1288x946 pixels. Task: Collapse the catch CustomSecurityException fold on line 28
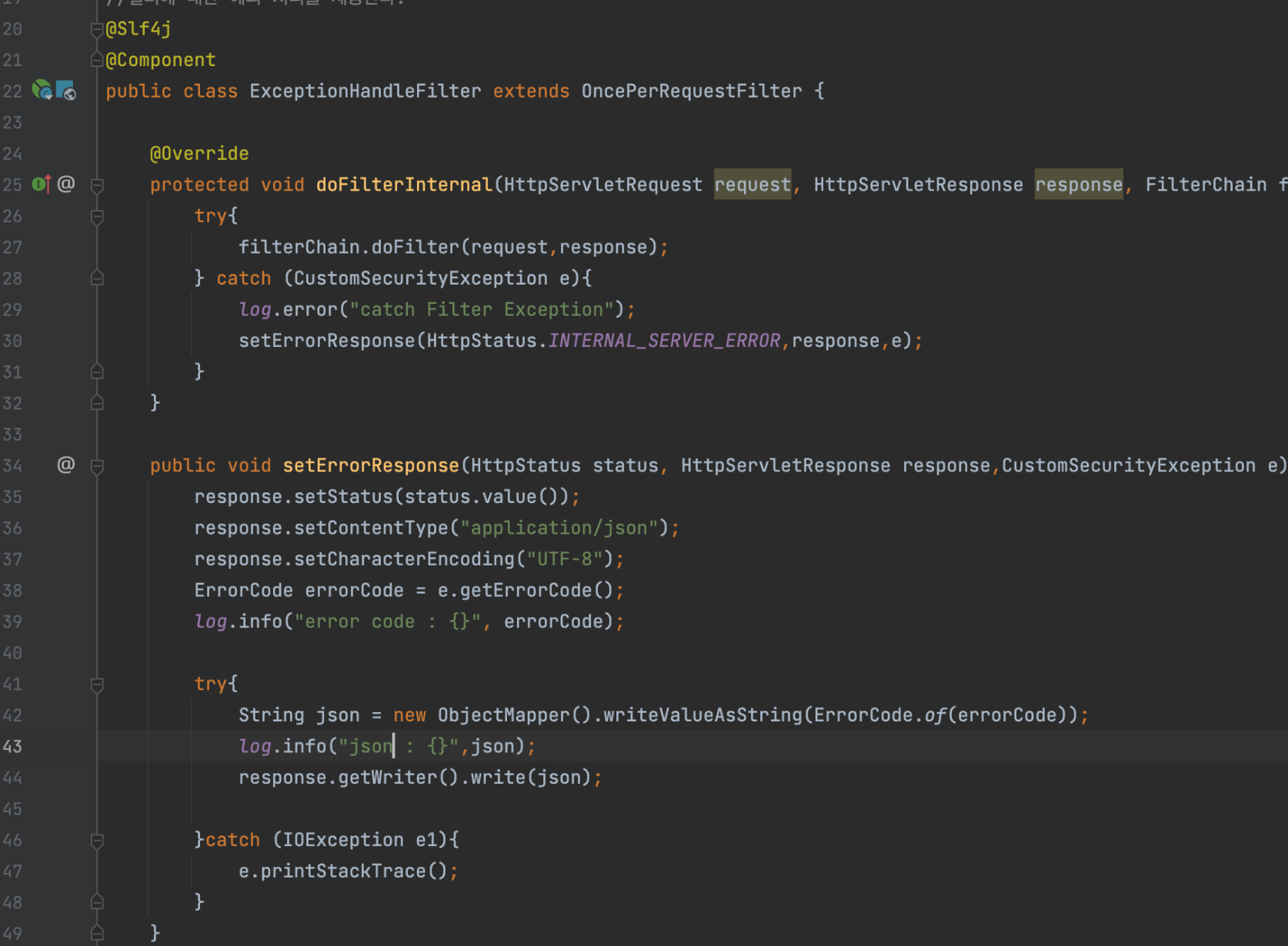[97, 278]
